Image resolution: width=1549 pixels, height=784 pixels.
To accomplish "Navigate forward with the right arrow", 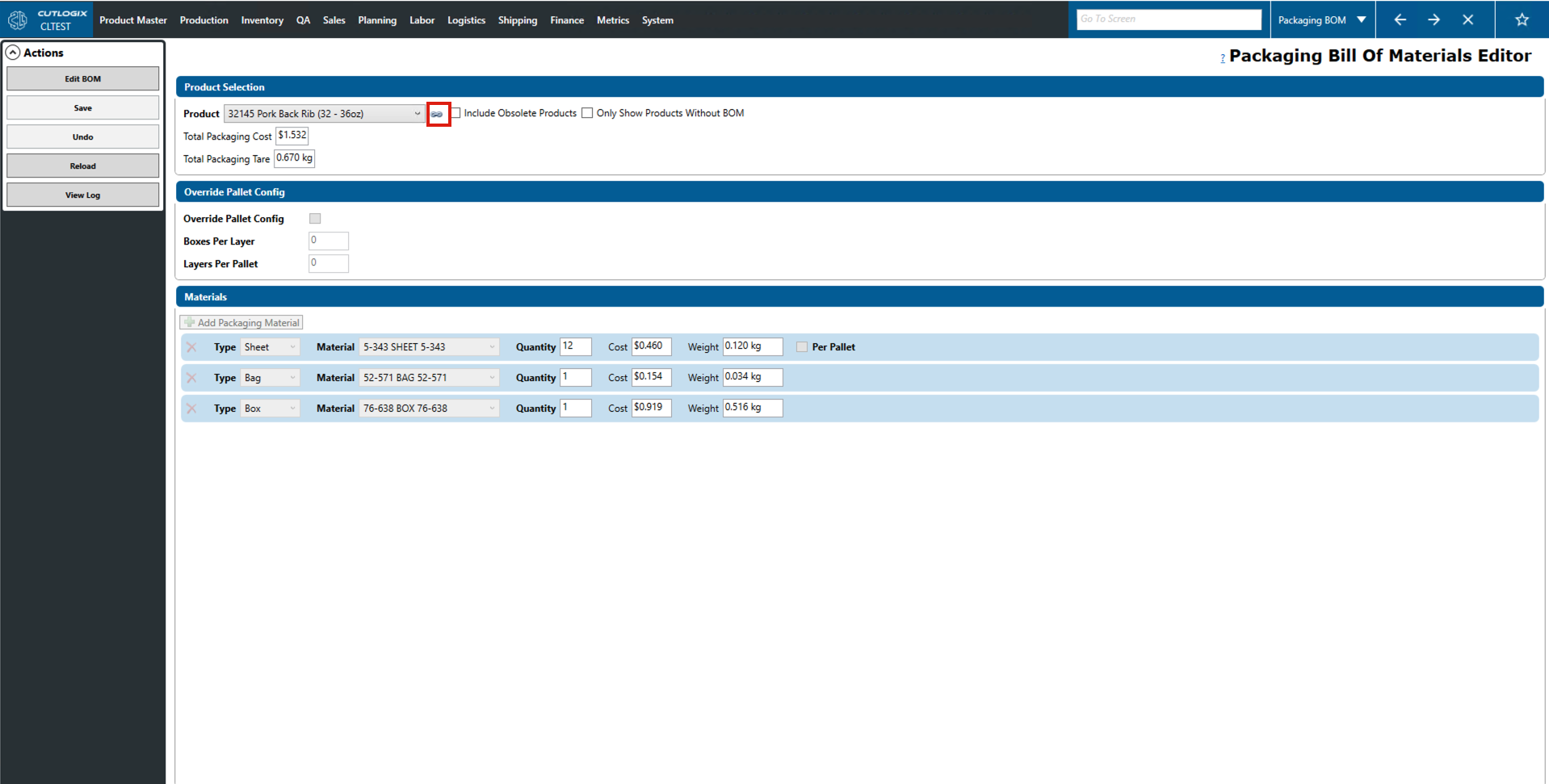I will [1434, 20].
